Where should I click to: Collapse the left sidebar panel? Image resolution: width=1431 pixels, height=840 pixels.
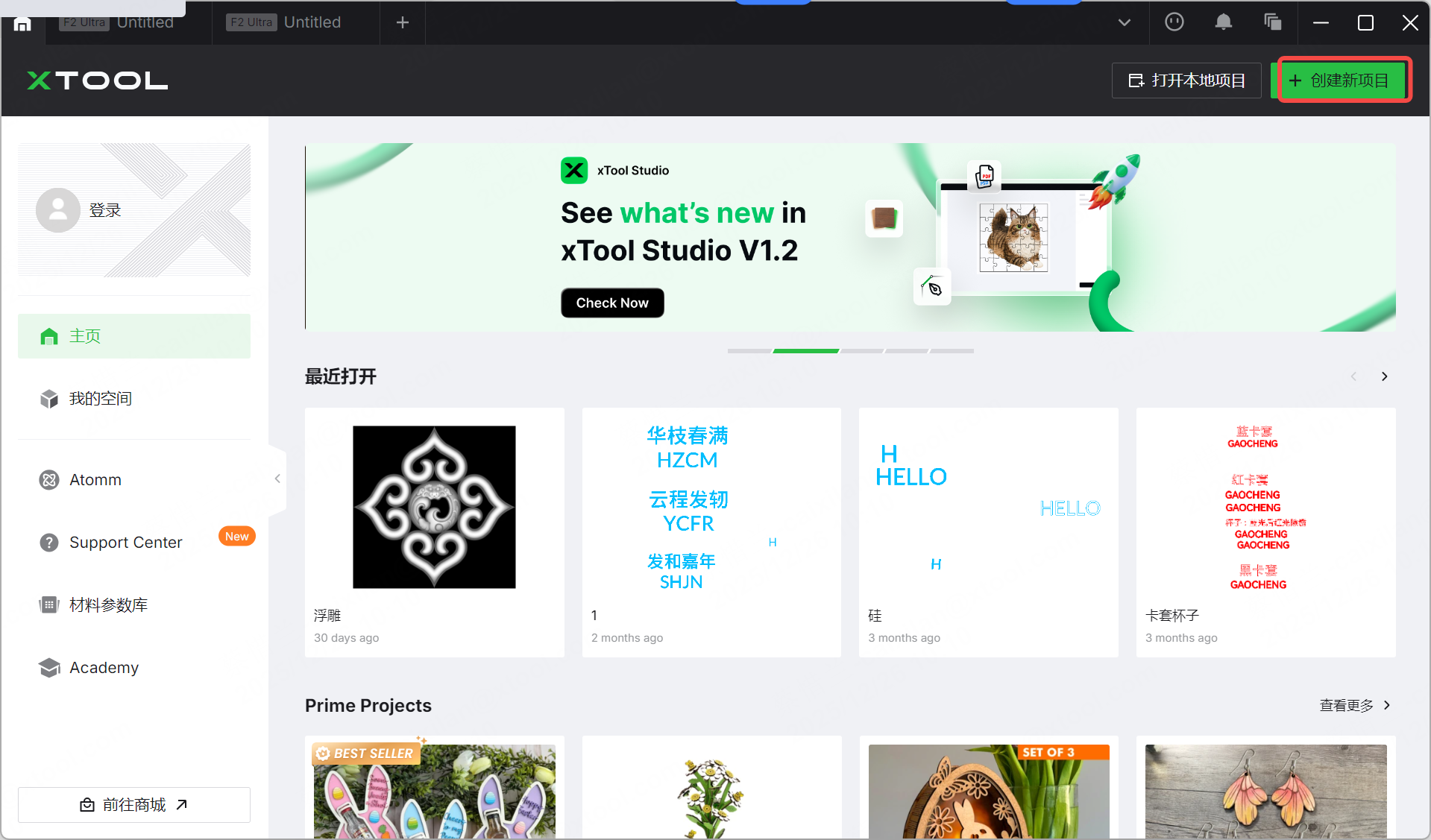[x=277, y=479]
